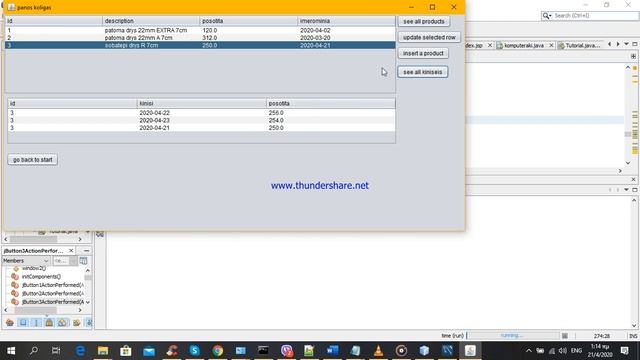Click 'go back to start' button
The image size is (640, 360).
[33, 160]
